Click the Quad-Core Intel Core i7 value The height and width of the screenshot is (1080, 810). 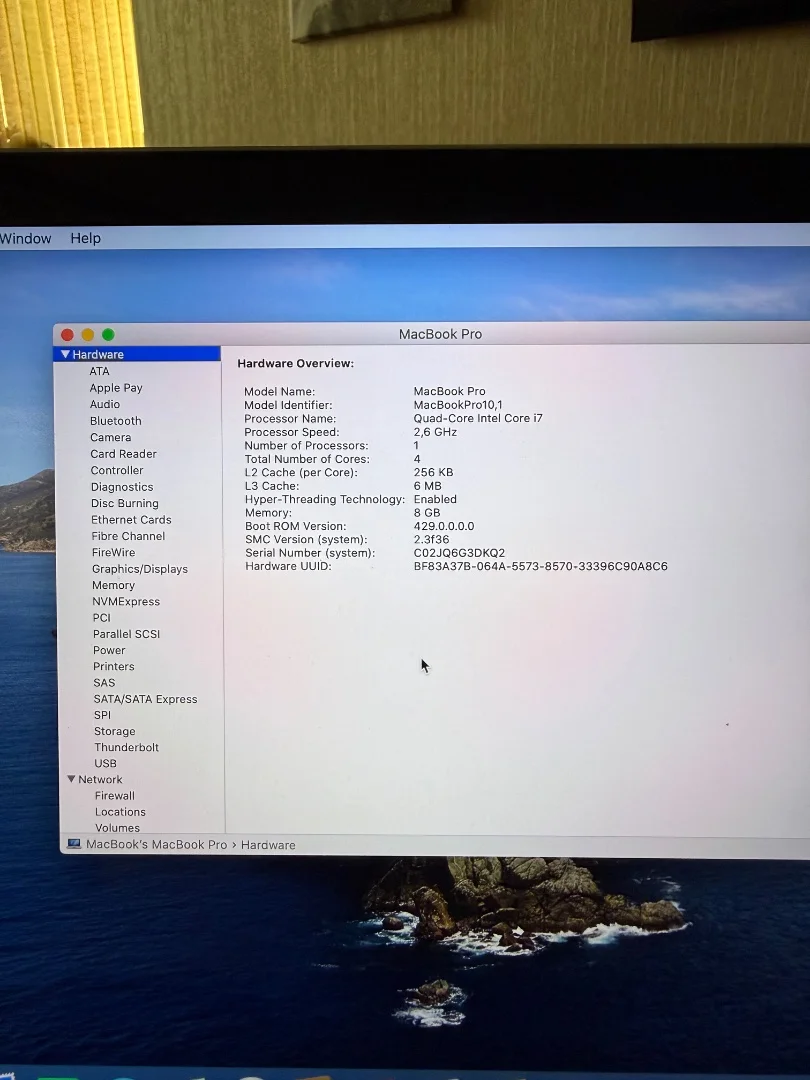478,418
